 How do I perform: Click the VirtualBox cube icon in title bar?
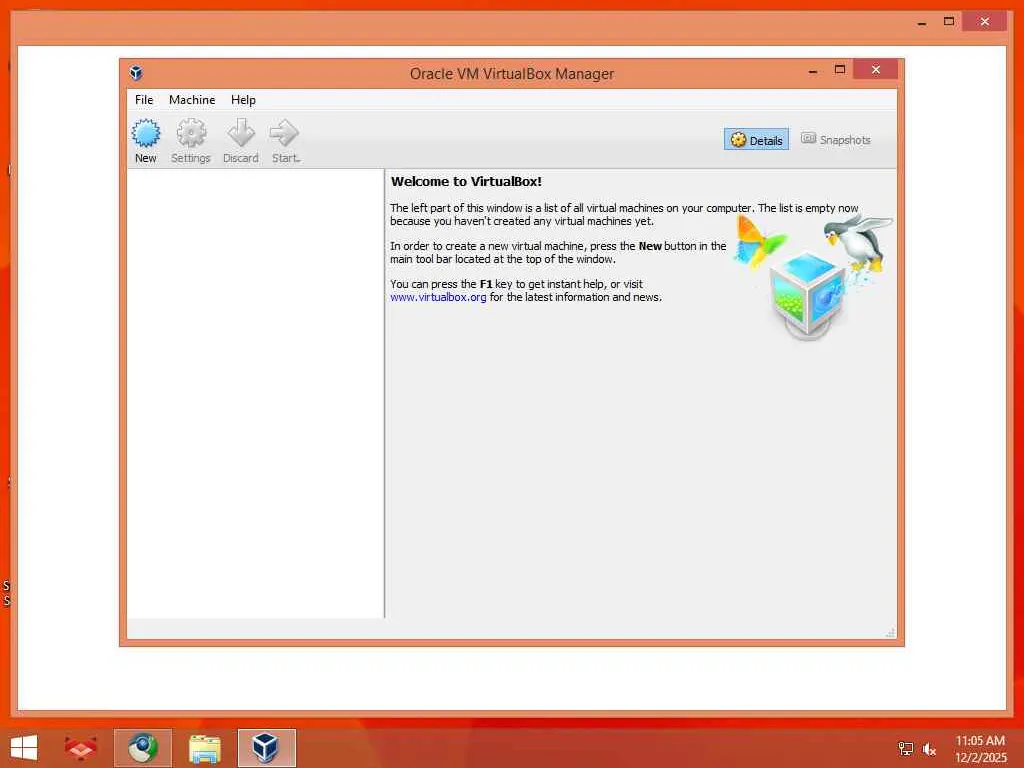pos(136,72)
